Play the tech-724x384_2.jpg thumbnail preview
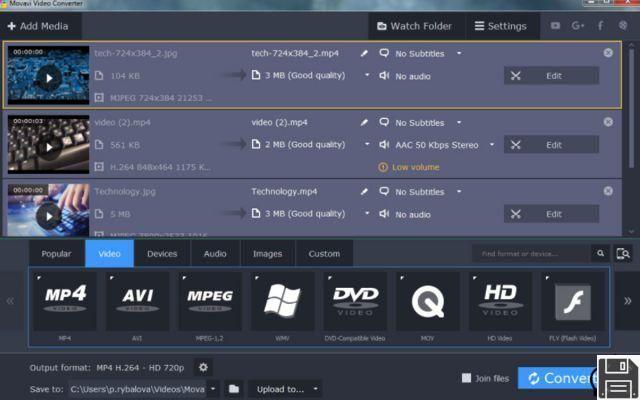This screenshot has height=400, width=640. [x=49, y=78]
